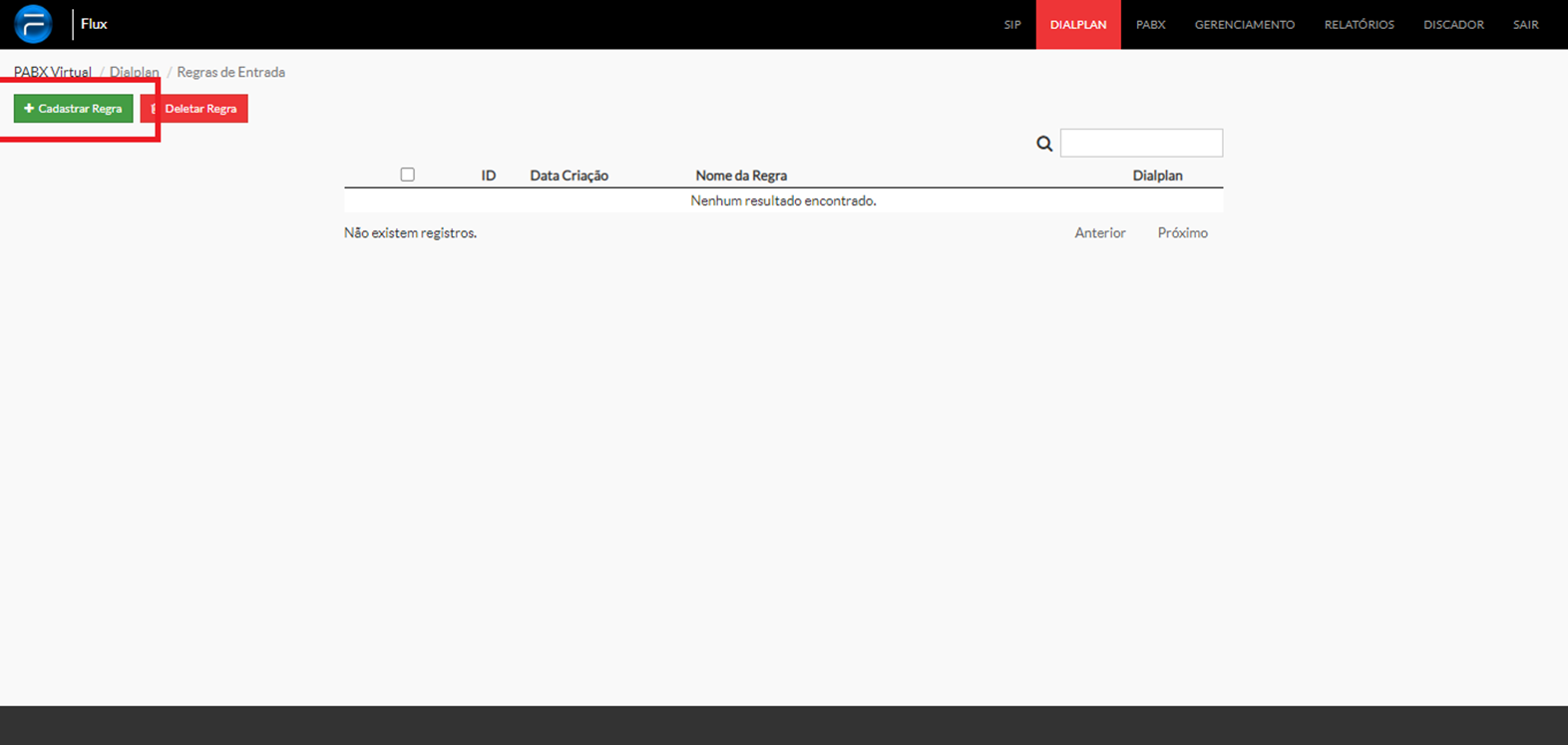Sort by the Dialplan column header

pyautogui.click(x=1157, y=176)
